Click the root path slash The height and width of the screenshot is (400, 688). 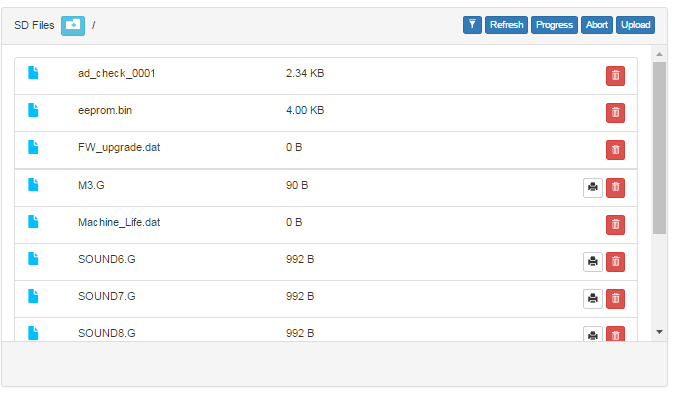[94, 25]
